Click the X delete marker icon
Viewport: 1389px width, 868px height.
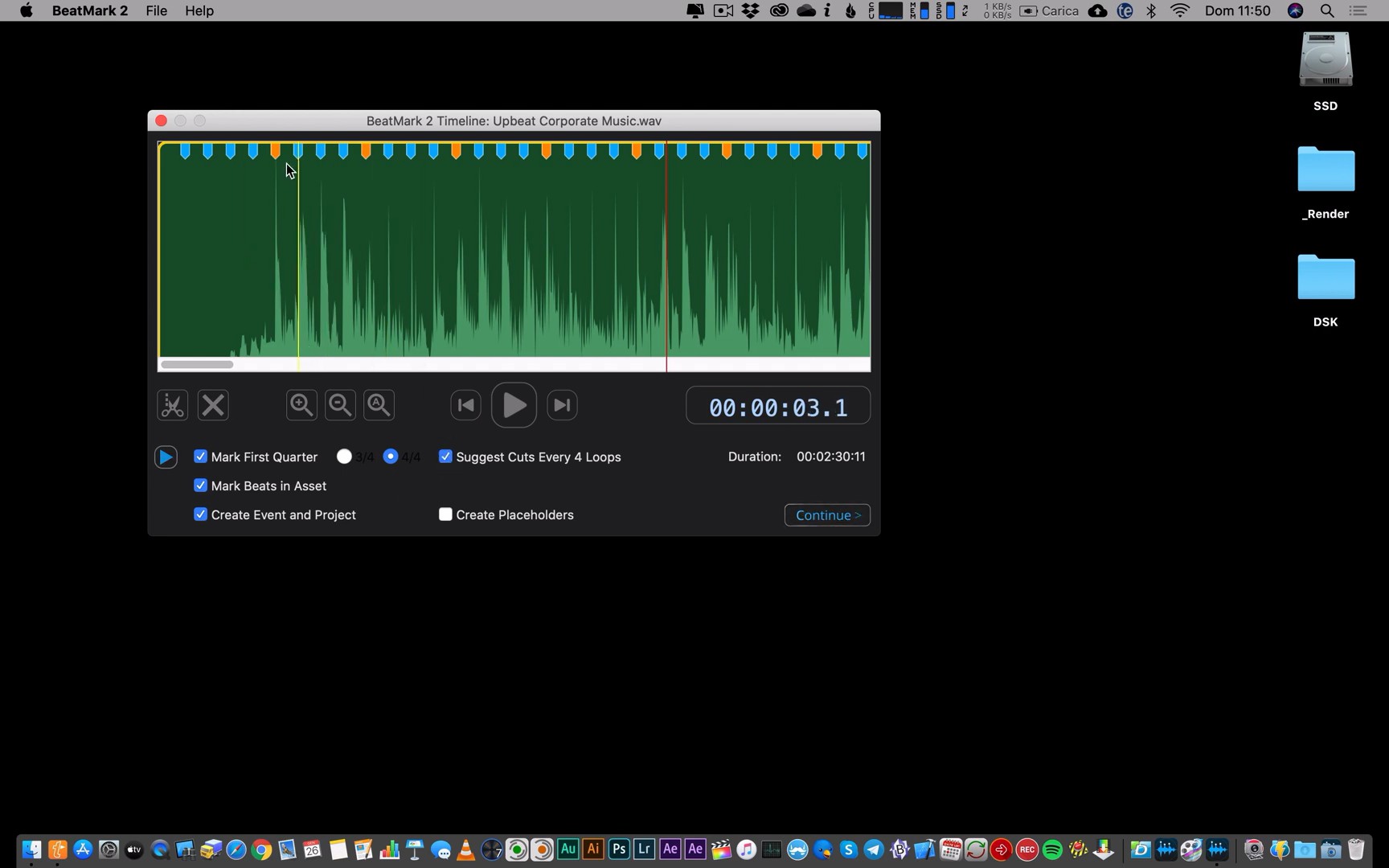[213, 405]
